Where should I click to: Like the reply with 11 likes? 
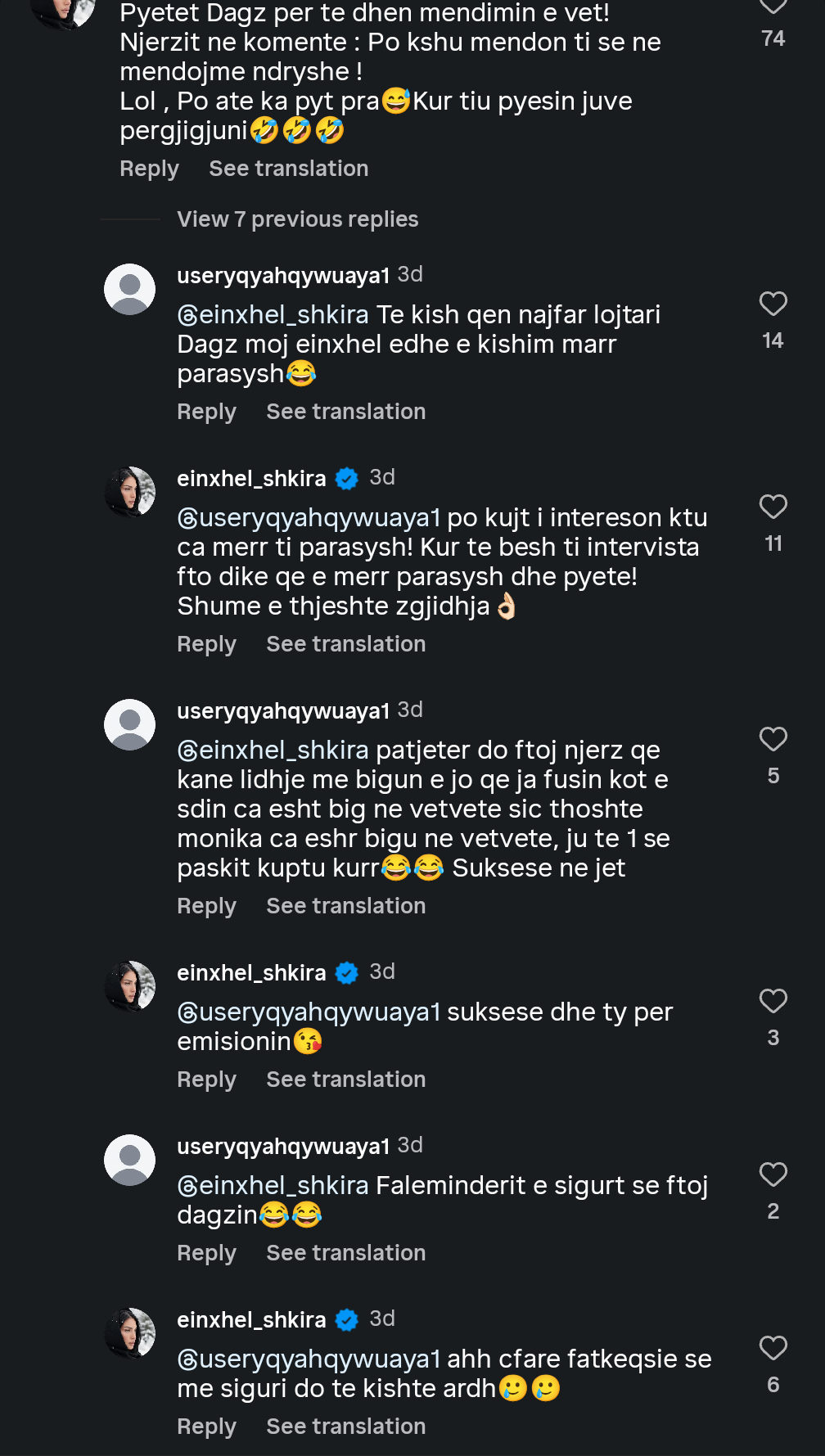(x=773, y=507)
